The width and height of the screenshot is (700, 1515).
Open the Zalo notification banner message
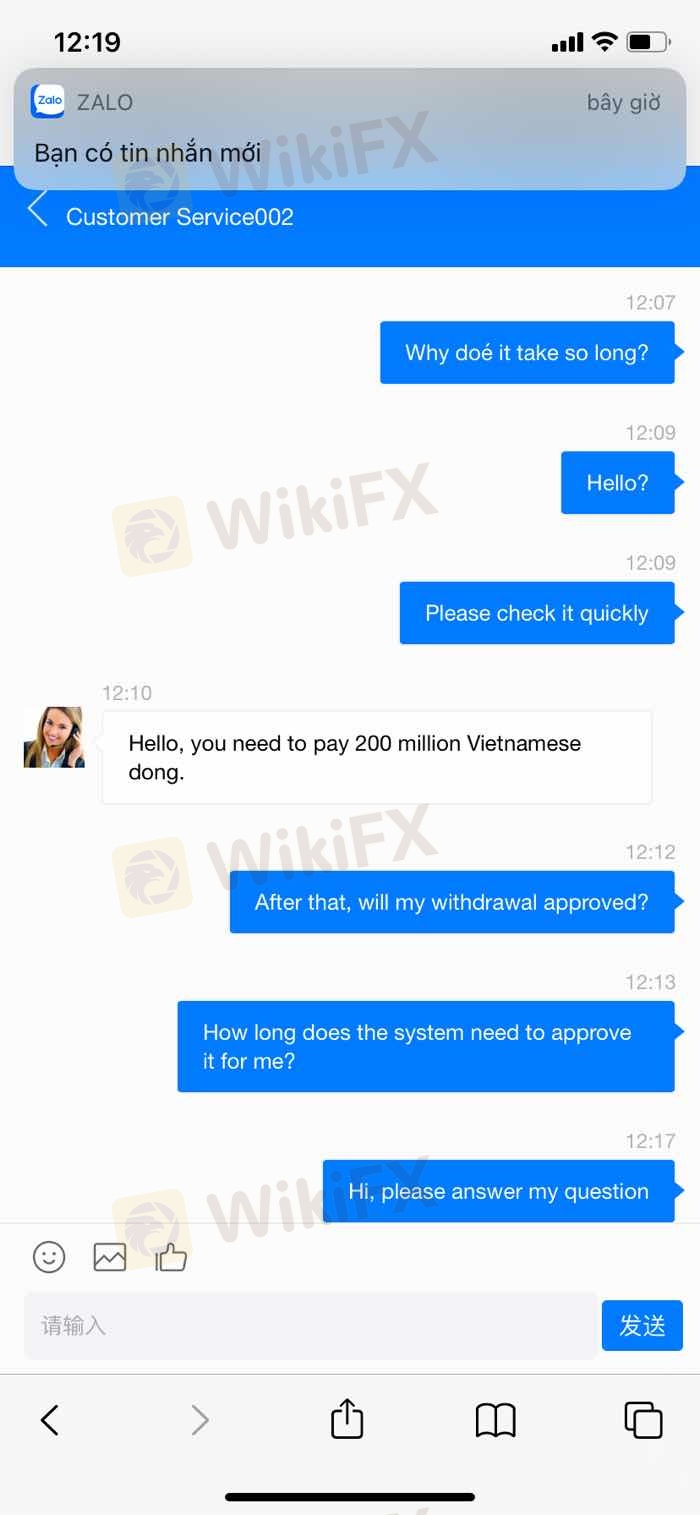350,129
